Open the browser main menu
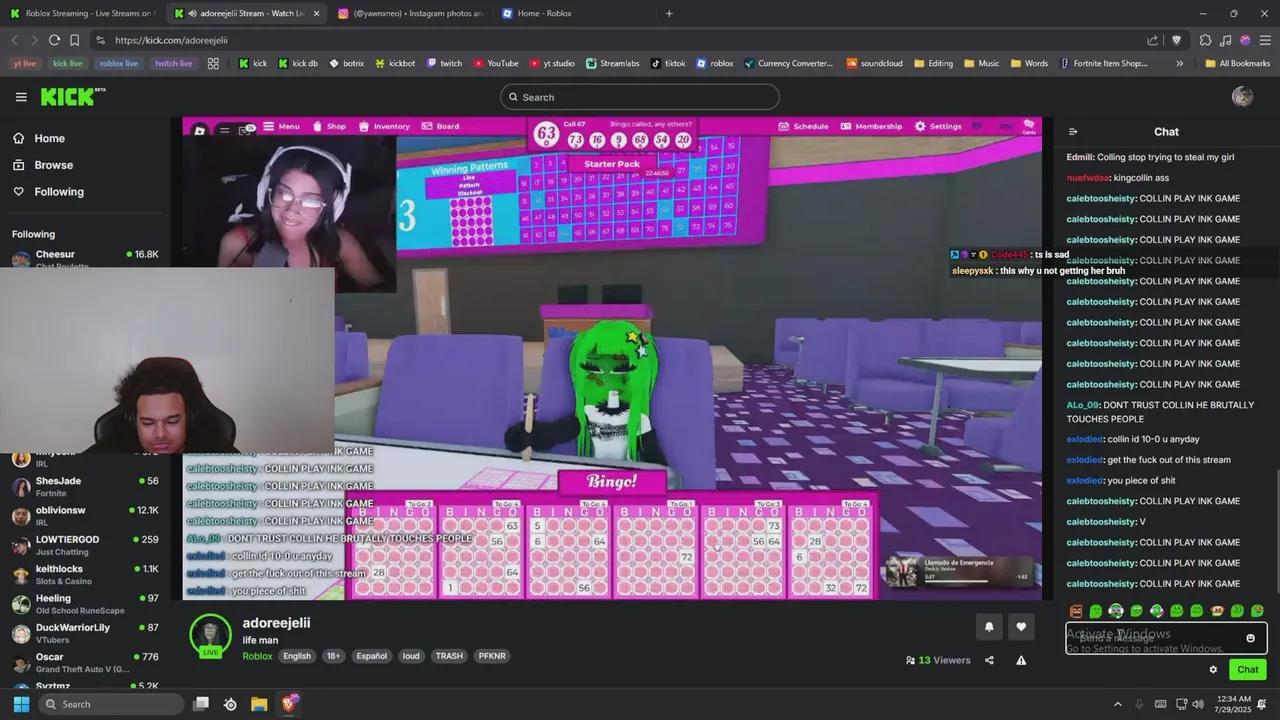Image resolution: width=1280 pixels, height=720 pixels. [x=1265, y=40]
